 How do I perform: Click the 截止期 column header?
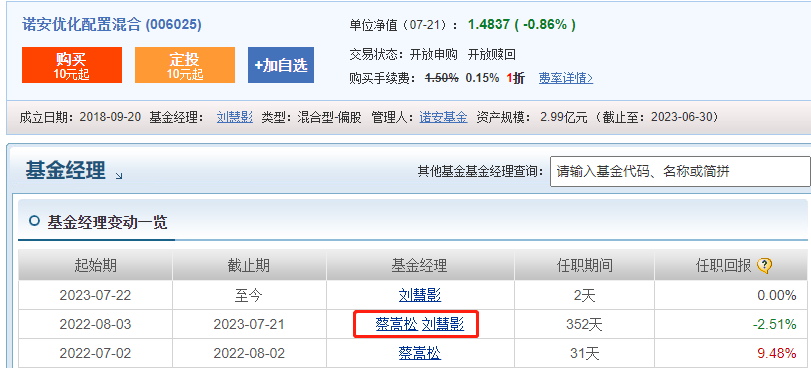[x=249, y=266]
